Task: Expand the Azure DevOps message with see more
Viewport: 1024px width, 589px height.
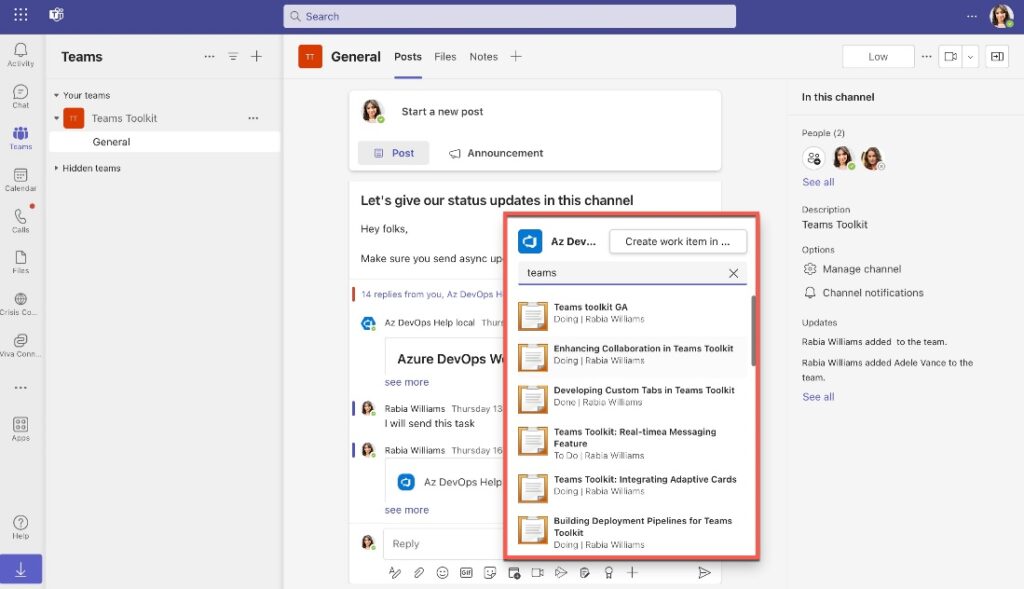Action: [x=406, y=382]
